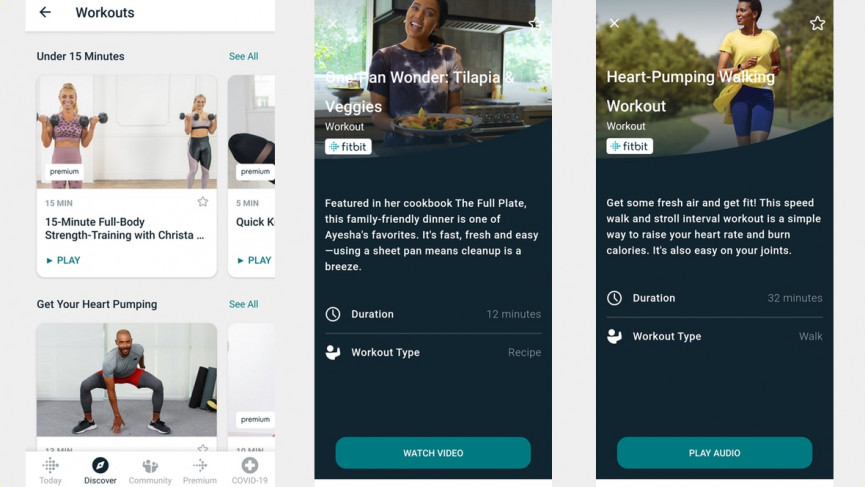This screenshot has height=487, width=865.
Task: Click the clock icon beside 32 minutes Duration
Action: (614, 298)
